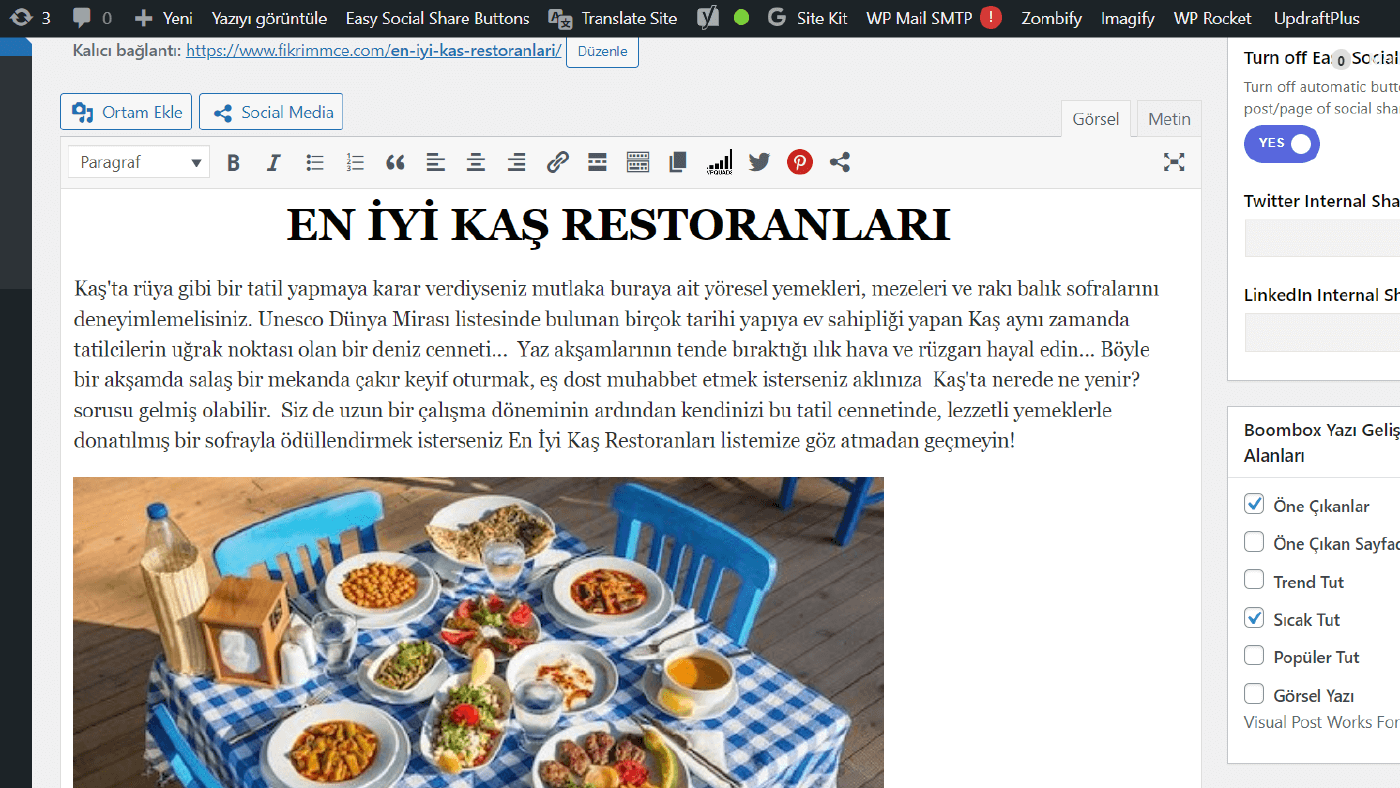Check the Trend Tut checkbox

click(x=1254, y=580)
